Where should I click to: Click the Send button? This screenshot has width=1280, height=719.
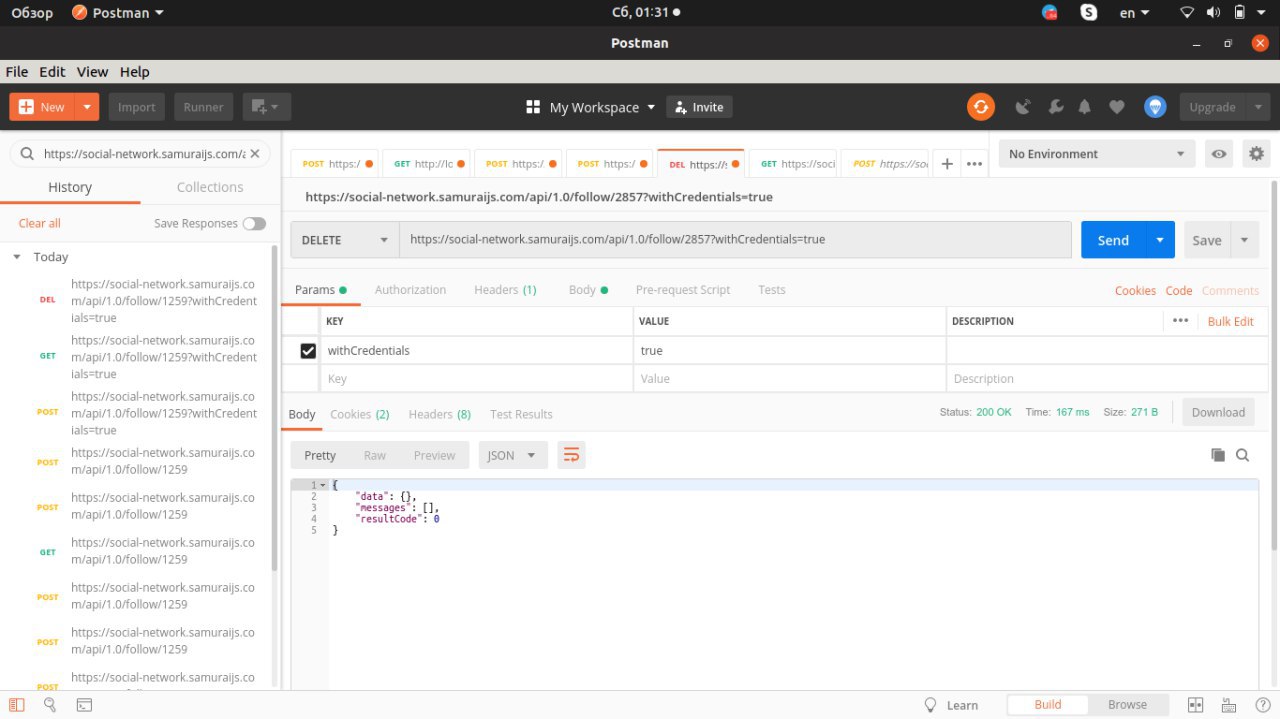pyautogui.click(x=1113, y=240)
